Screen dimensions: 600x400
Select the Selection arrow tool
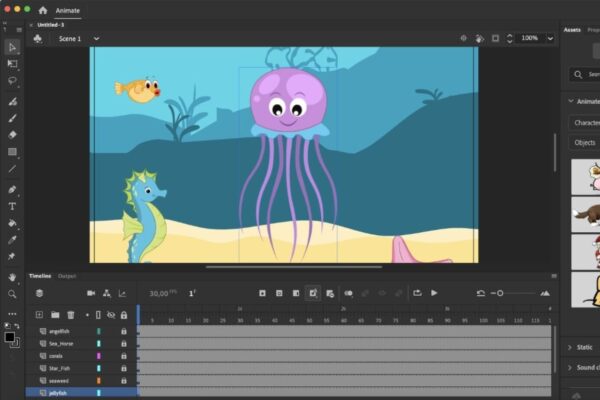(12, 47)
